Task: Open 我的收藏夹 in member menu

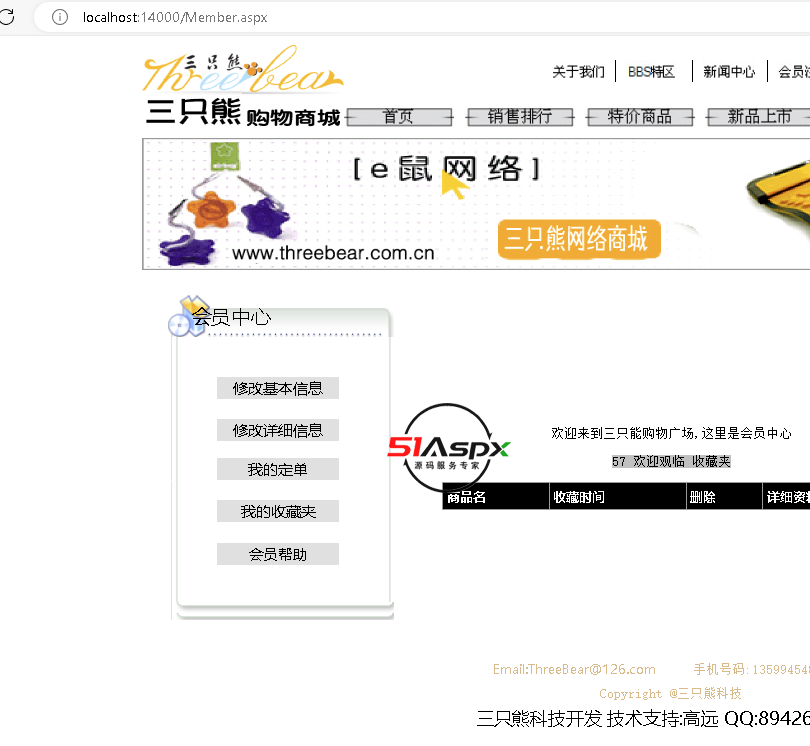Action: click(278, 511)
